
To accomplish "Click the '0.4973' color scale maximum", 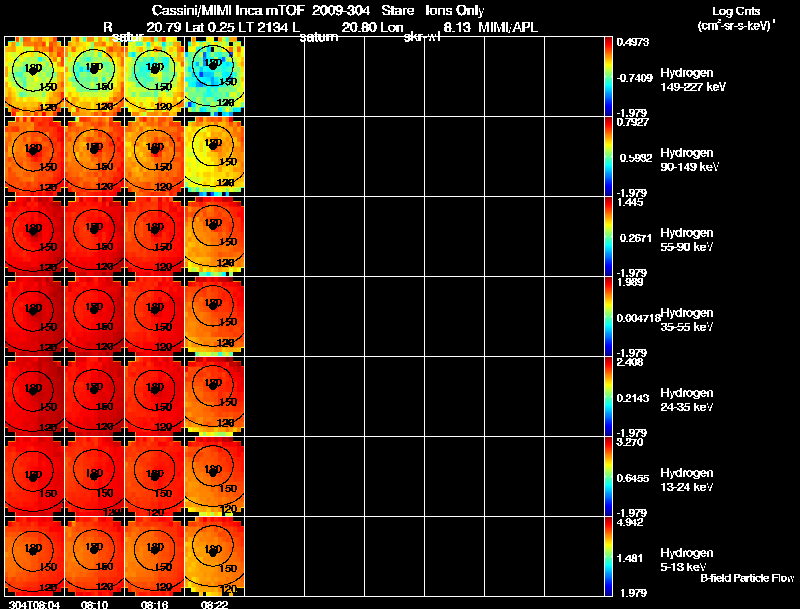I will click(x=633, y=42).
